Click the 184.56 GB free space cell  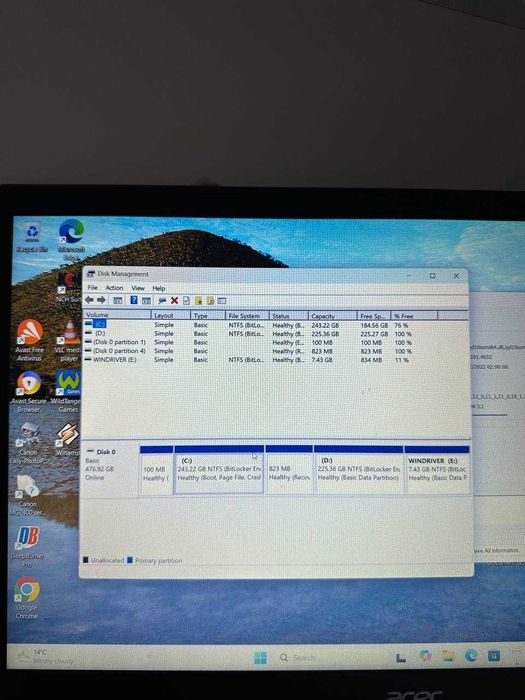pos(374,325)
